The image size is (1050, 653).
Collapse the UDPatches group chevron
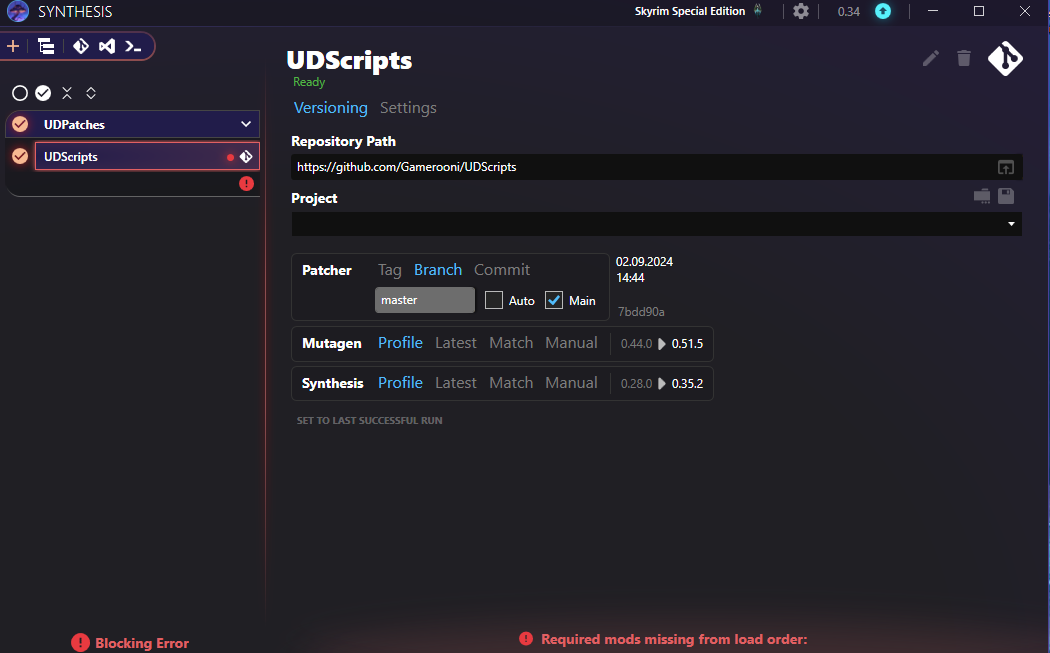click(246, 124)
